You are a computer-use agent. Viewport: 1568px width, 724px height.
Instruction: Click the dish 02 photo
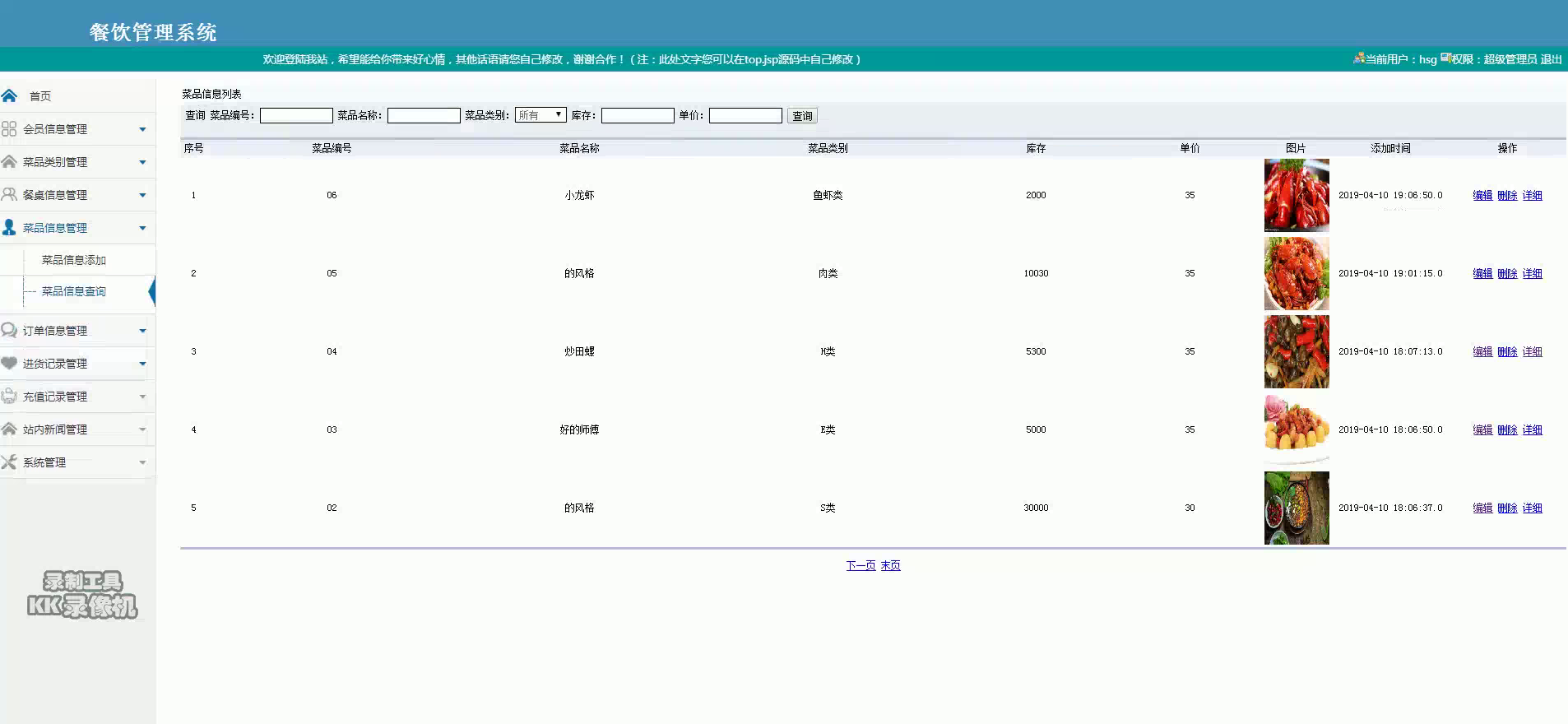tap(1297, 508)
